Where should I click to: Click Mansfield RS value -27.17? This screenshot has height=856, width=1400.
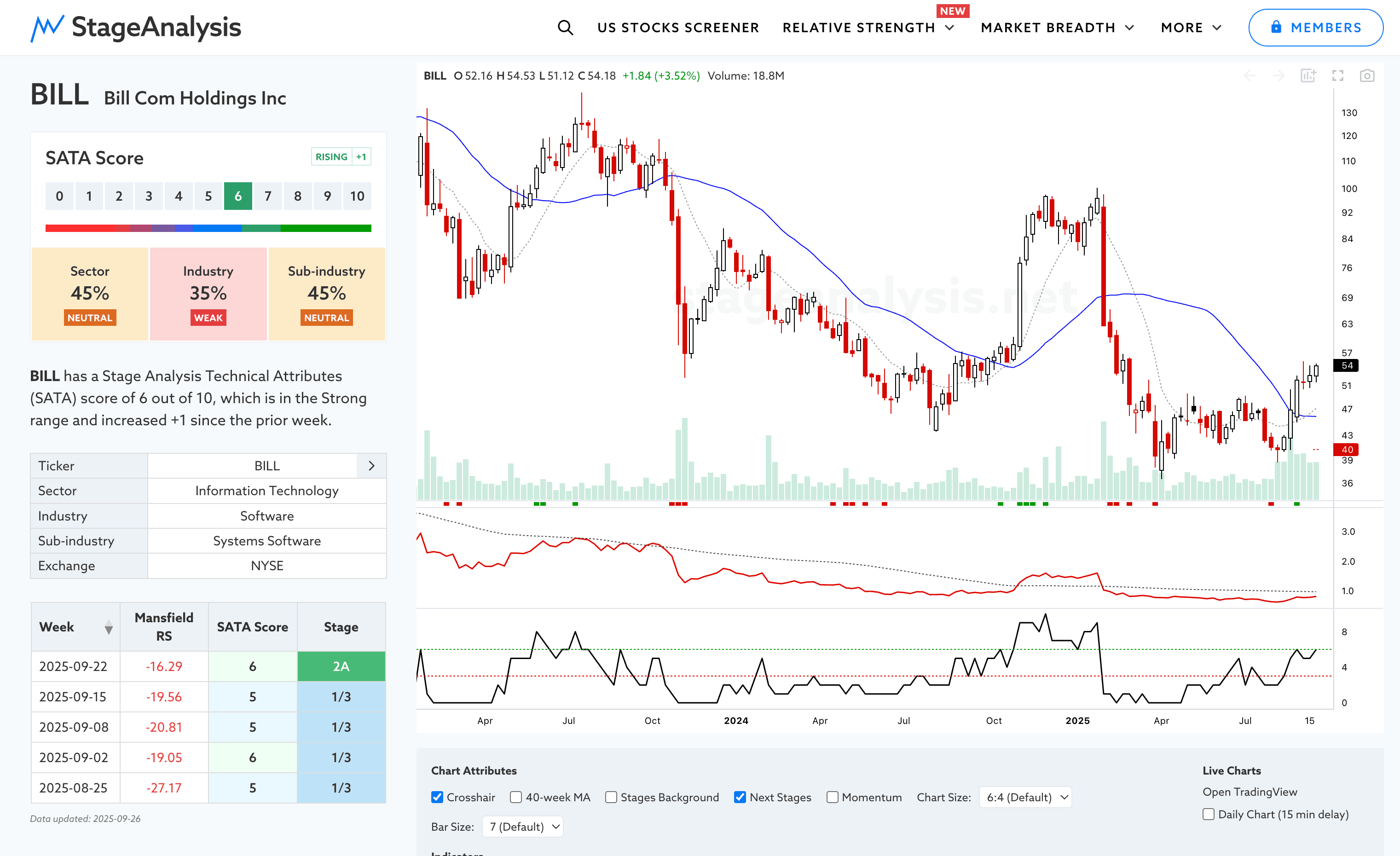[x=164, y=788]
